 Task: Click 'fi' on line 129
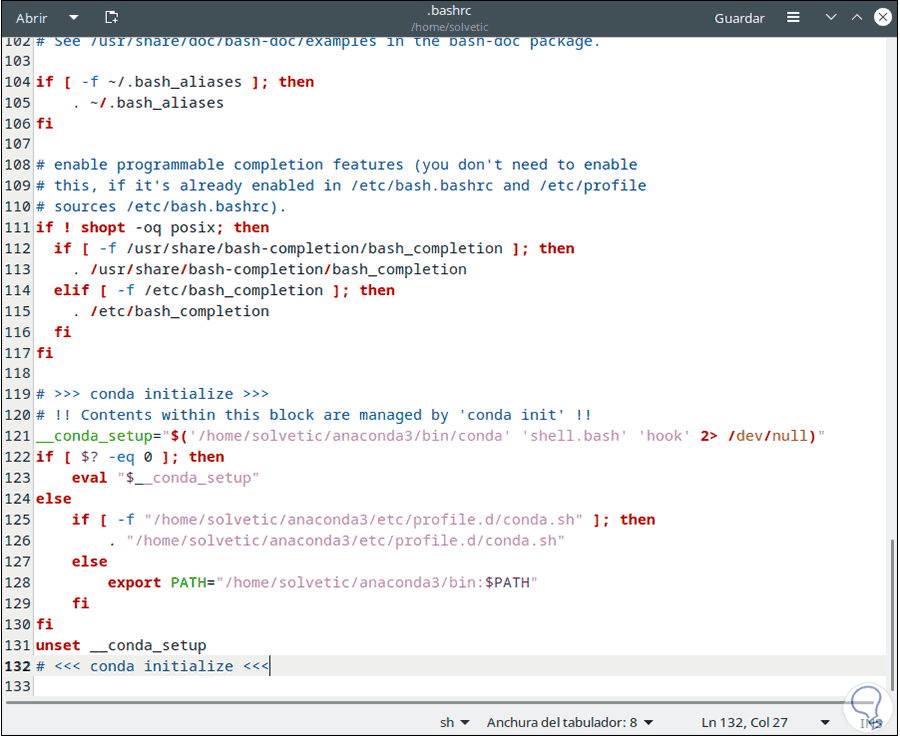tap(81, 603)
